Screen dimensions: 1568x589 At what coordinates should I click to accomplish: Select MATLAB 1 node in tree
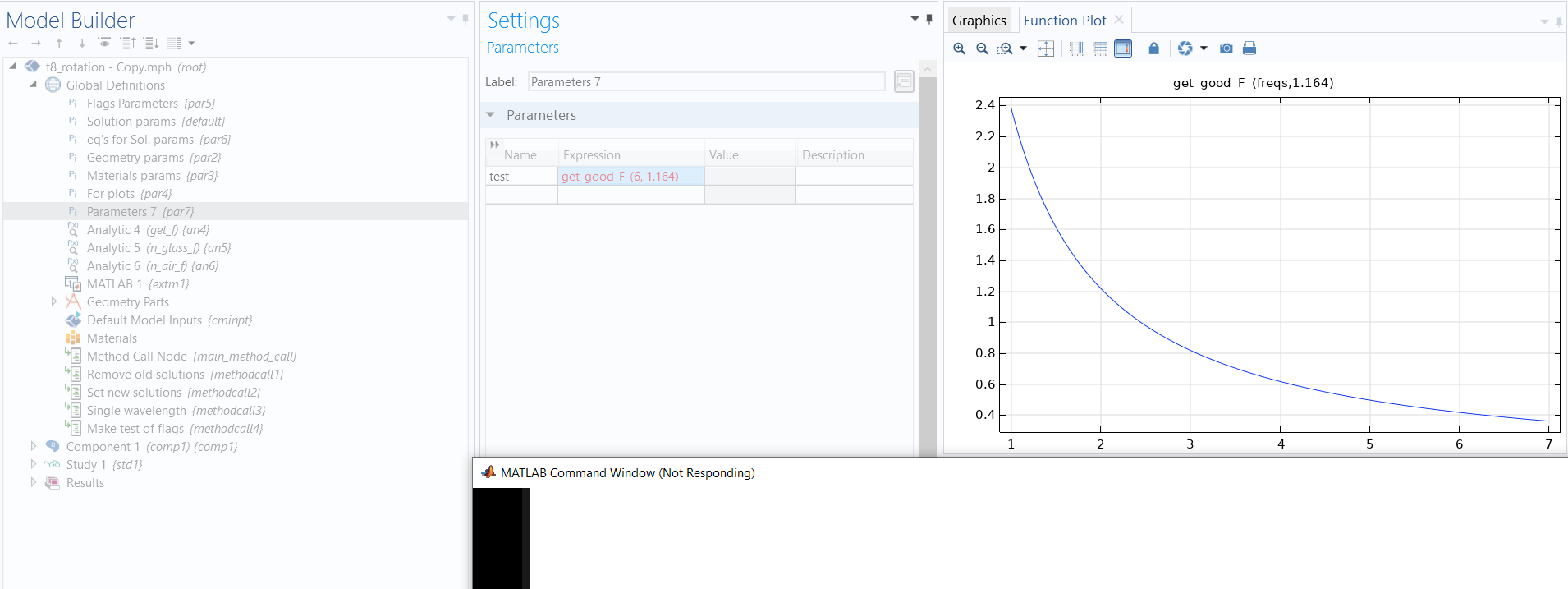pos(115,284)
